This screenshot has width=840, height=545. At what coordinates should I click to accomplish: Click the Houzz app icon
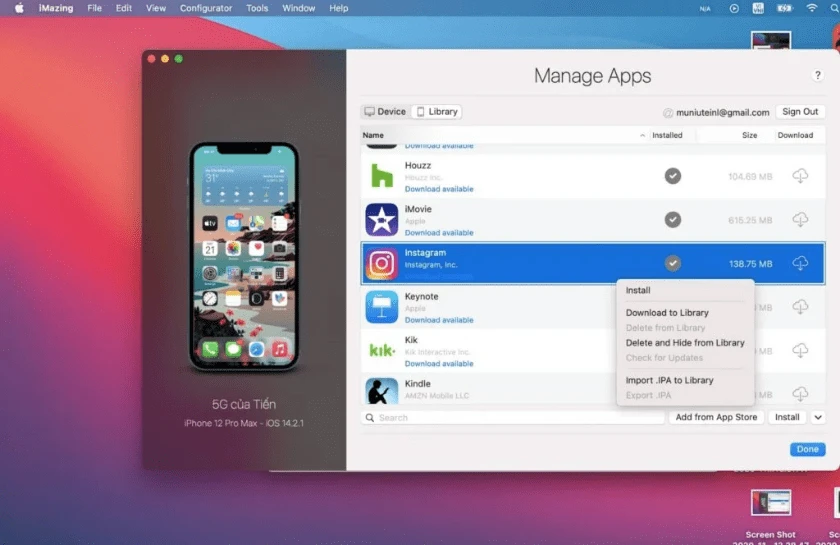tap(381, 176)
